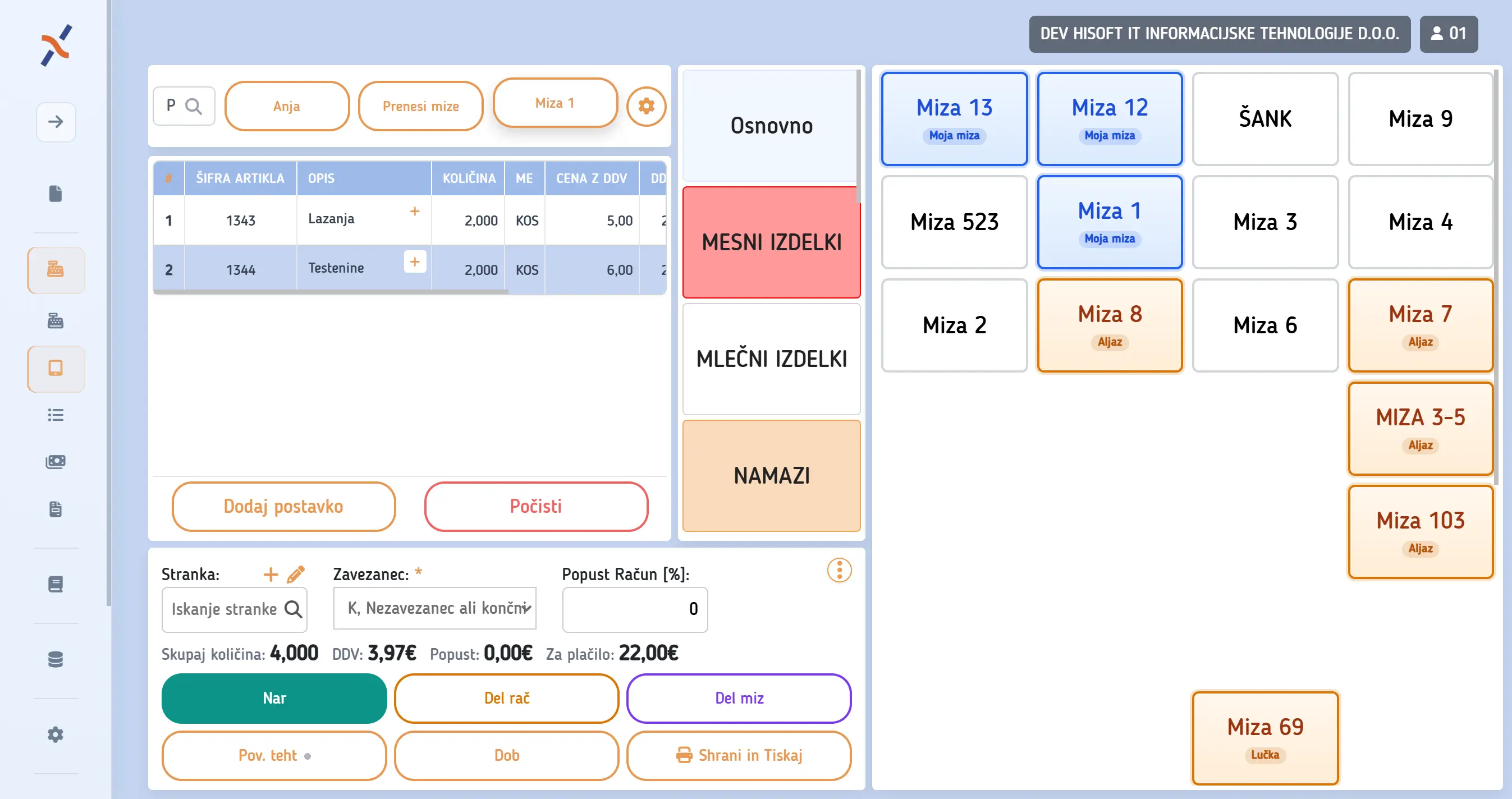Select table Miza 4

1420,222
